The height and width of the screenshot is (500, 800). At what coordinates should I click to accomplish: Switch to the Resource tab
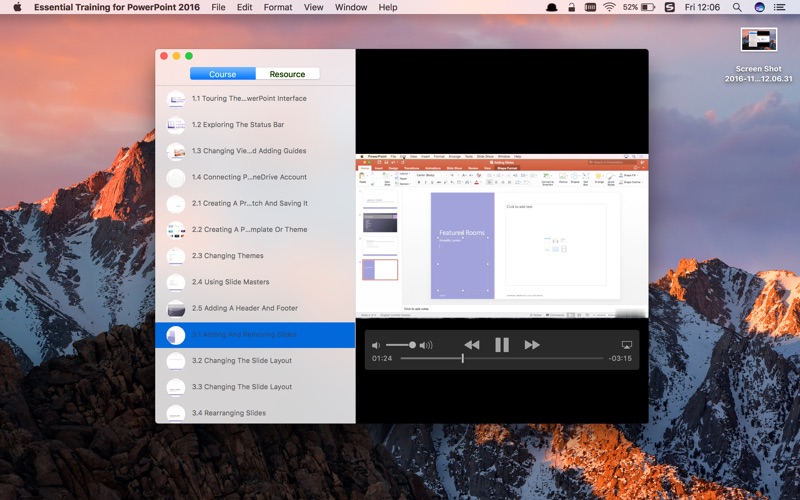pyautogui.click(x=287, y=74)
